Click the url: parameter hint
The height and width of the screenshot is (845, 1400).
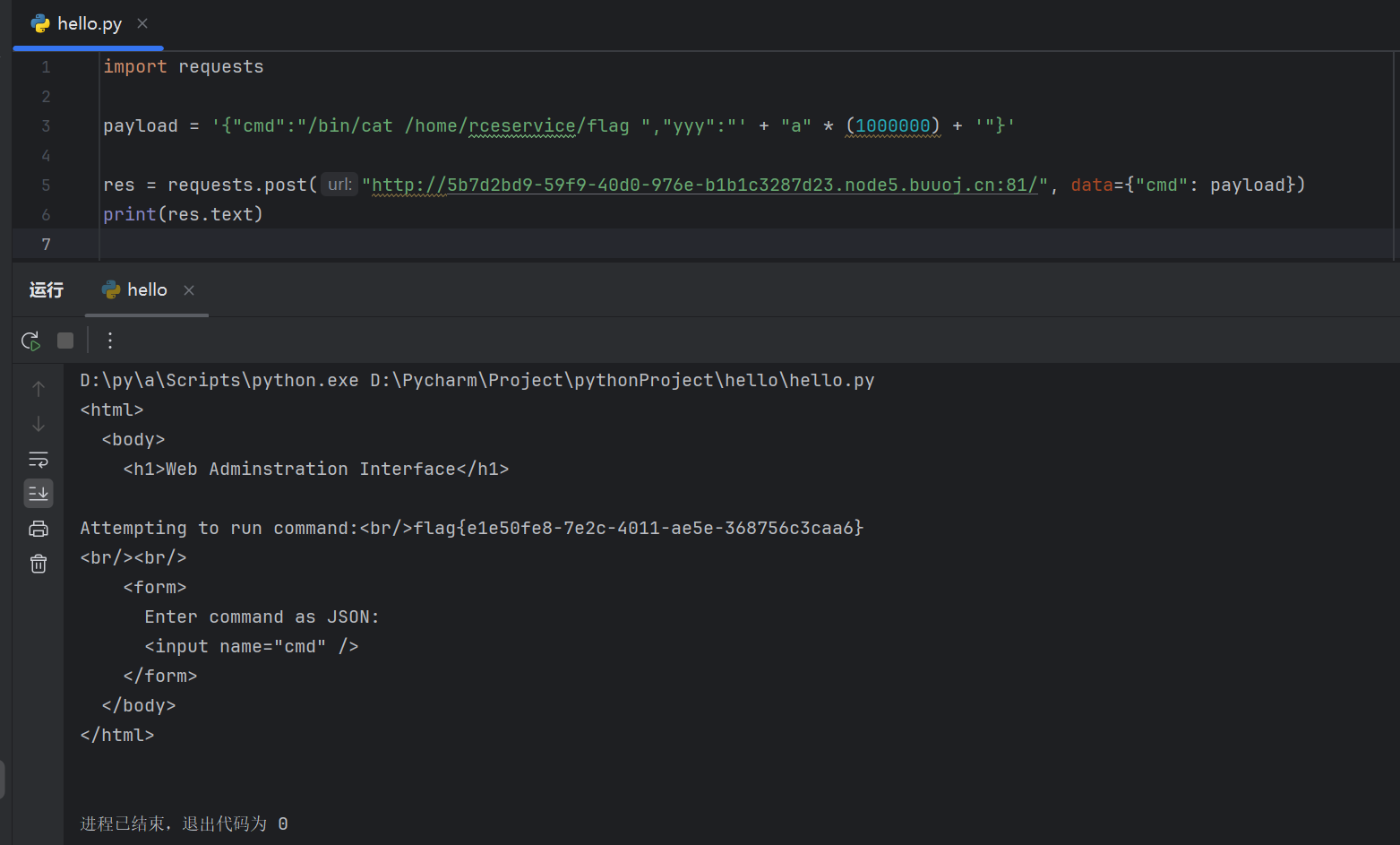coord(339,185)
